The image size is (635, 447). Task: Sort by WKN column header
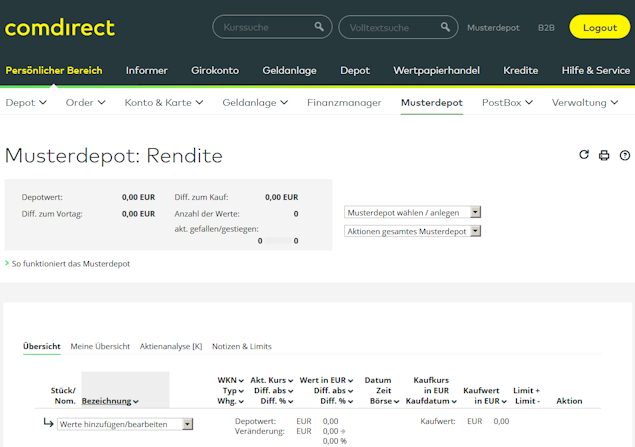[230, 380]
